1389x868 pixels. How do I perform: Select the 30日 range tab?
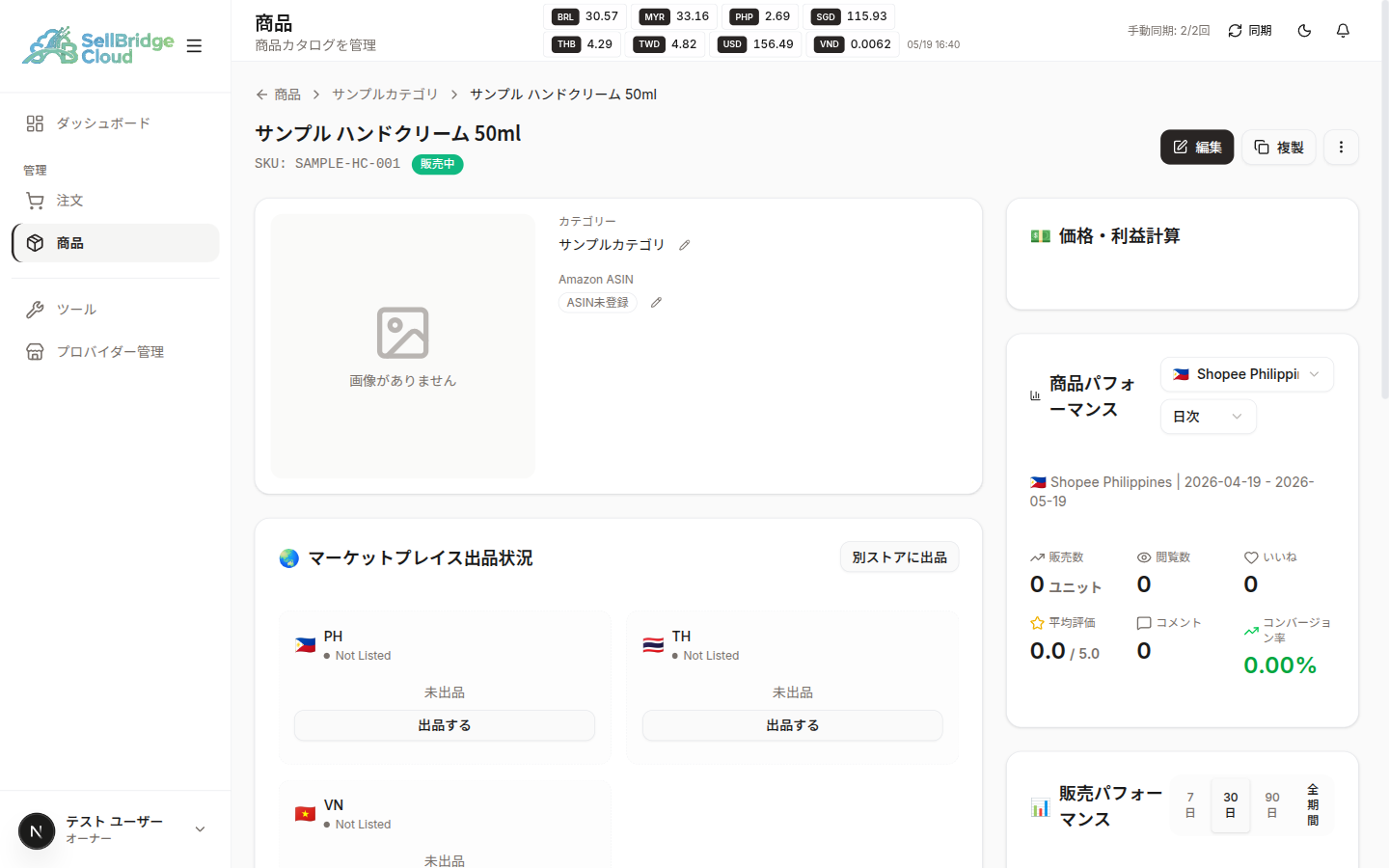[x=1231, y=804]
